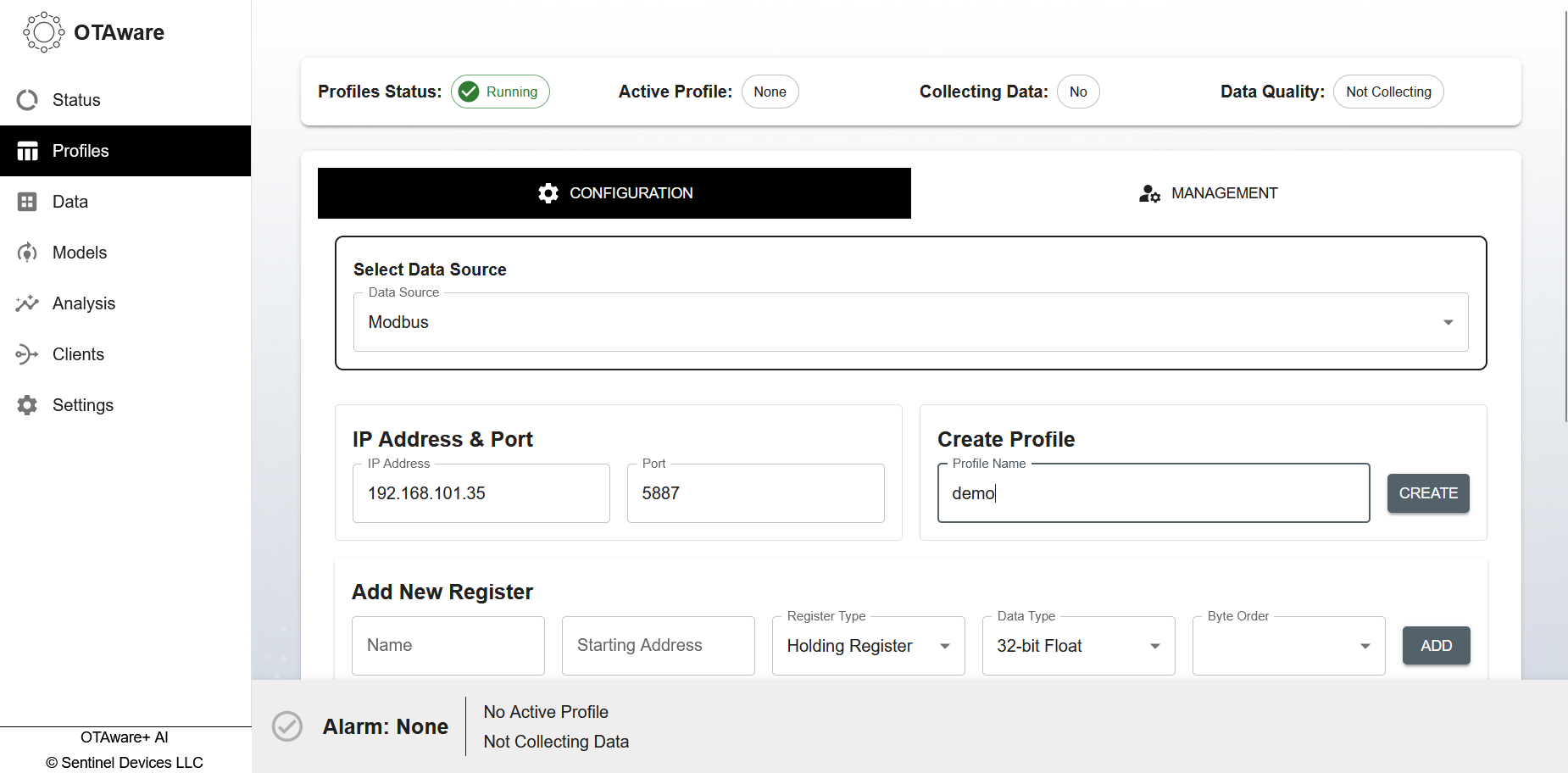
Task: Click the alarm checkmark status icon
Action: point(287,726)
